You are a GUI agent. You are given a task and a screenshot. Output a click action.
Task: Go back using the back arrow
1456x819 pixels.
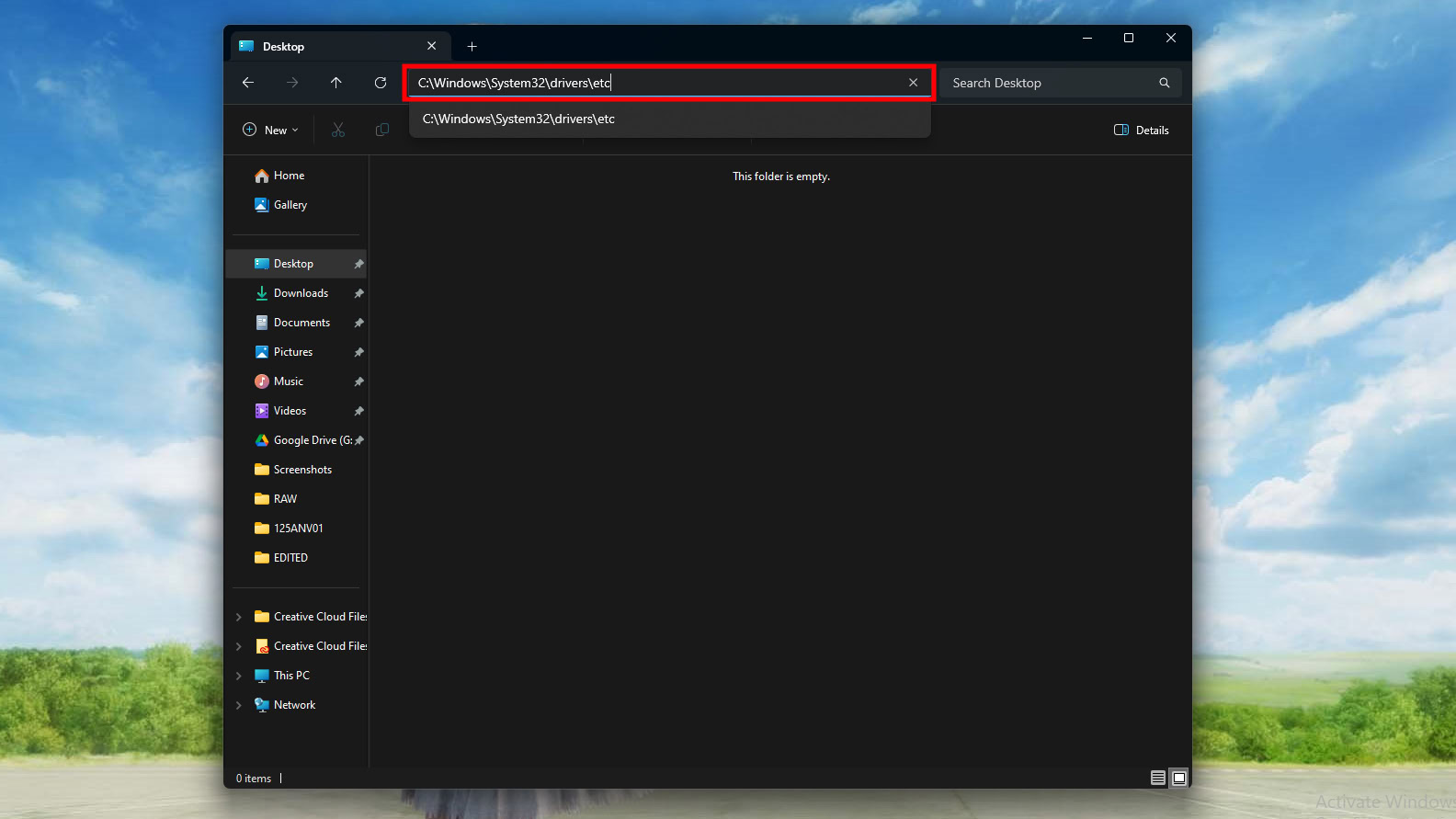248,83
